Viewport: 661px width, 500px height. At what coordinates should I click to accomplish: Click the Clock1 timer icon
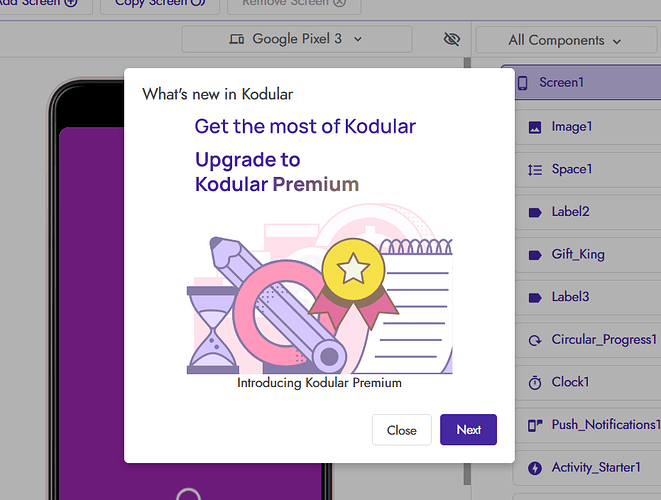[535, 382]
